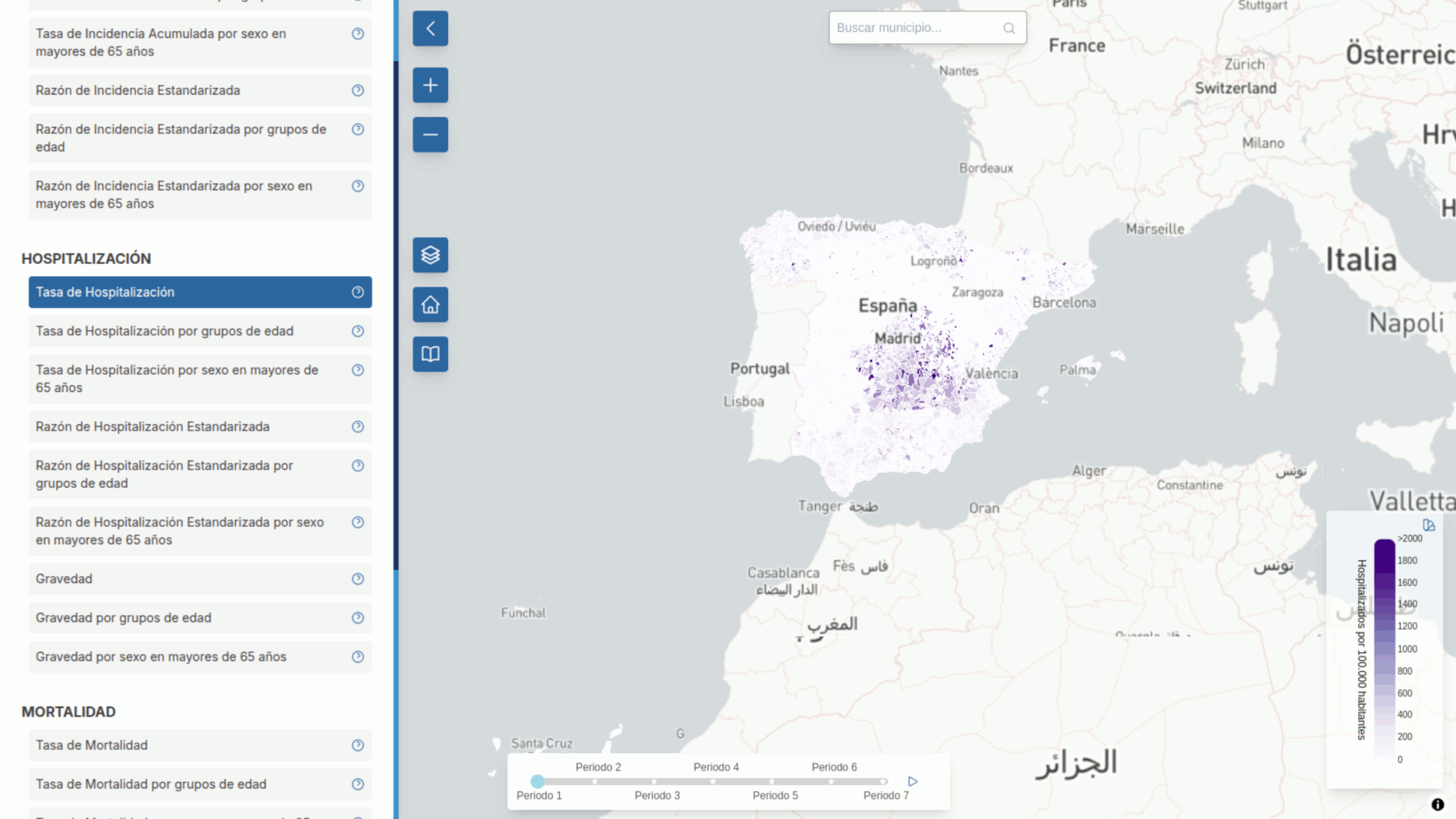
Task: Select Tasa de Mortalidad por grupos de edad
Action: pyautogui.click(x=200, y=784)
